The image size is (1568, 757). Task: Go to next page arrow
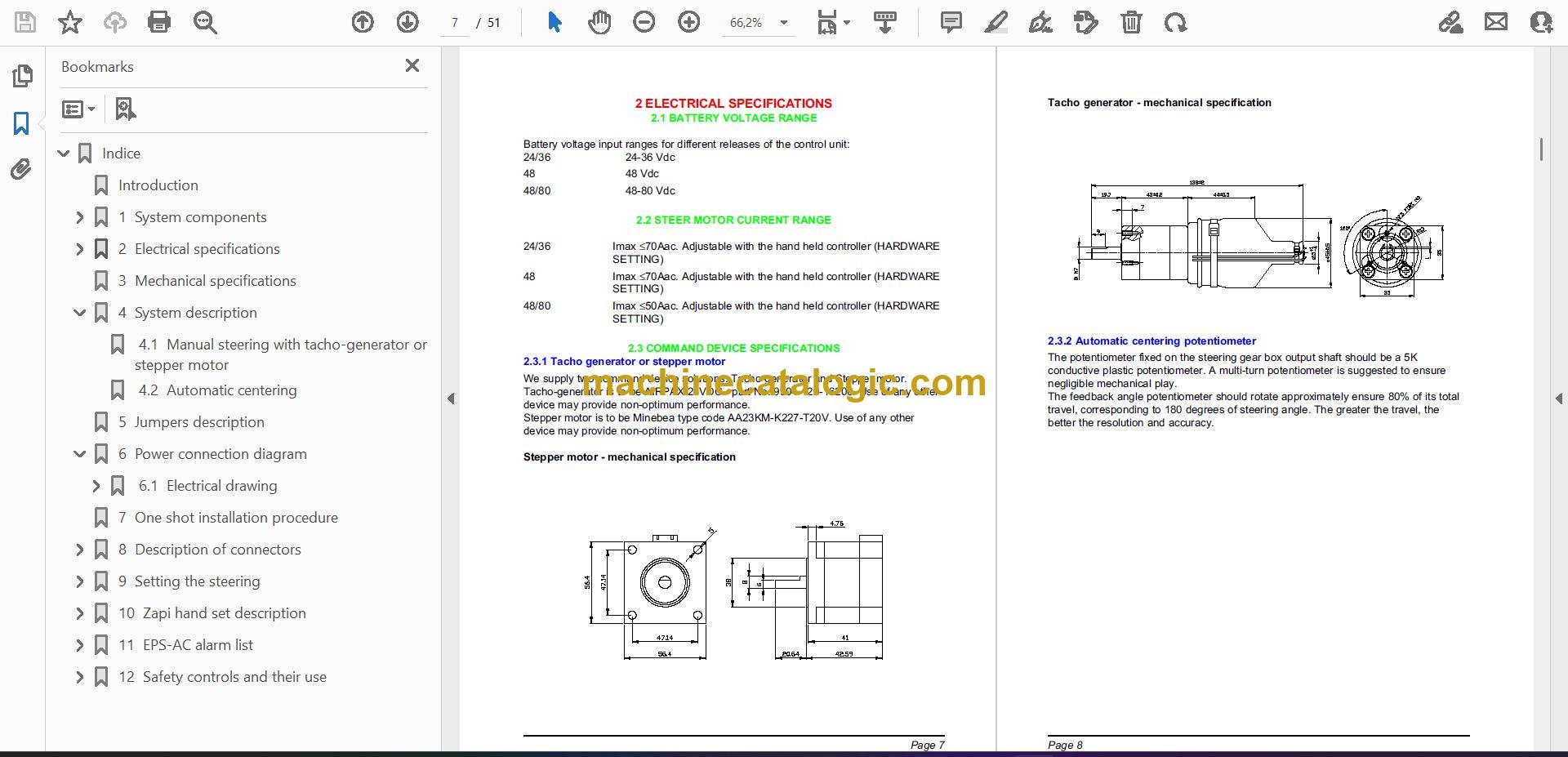click(408, 22)
